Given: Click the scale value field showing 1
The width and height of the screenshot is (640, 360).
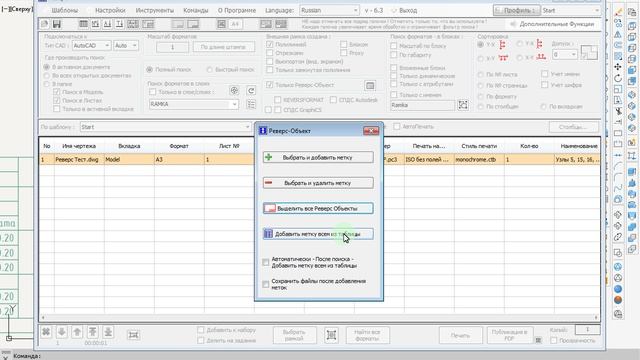Looking at the screenshot, I should (172, 47).
